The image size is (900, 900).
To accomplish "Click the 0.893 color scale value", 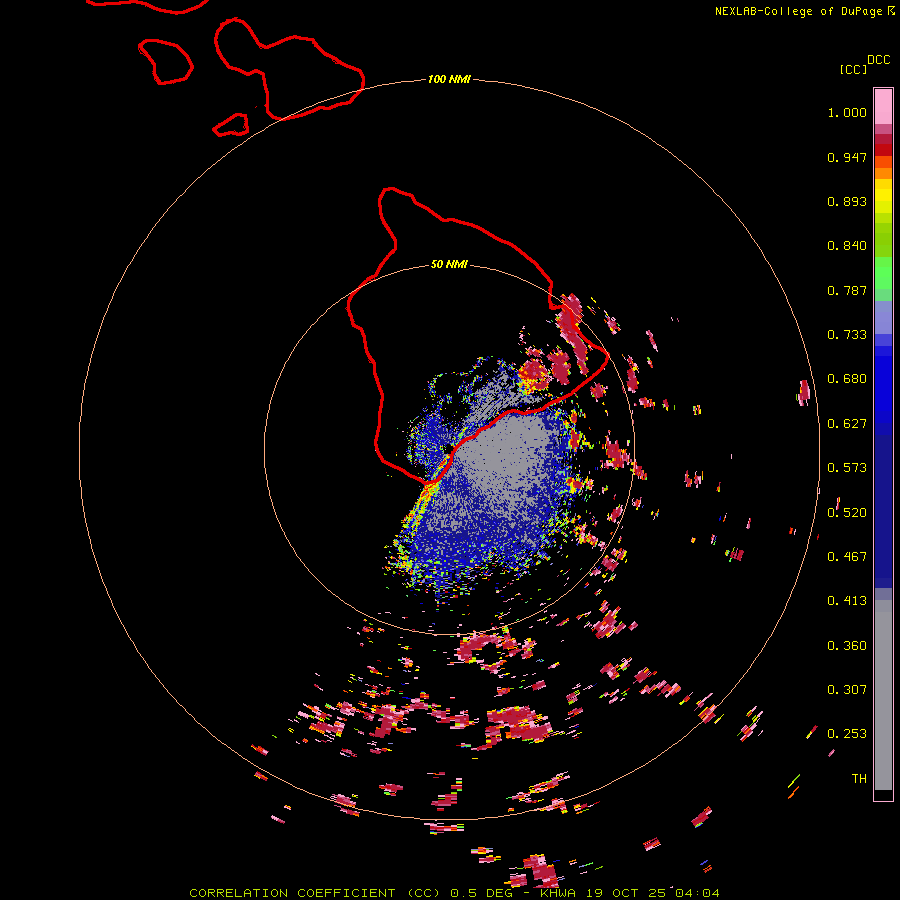I will tap(847, 201).
